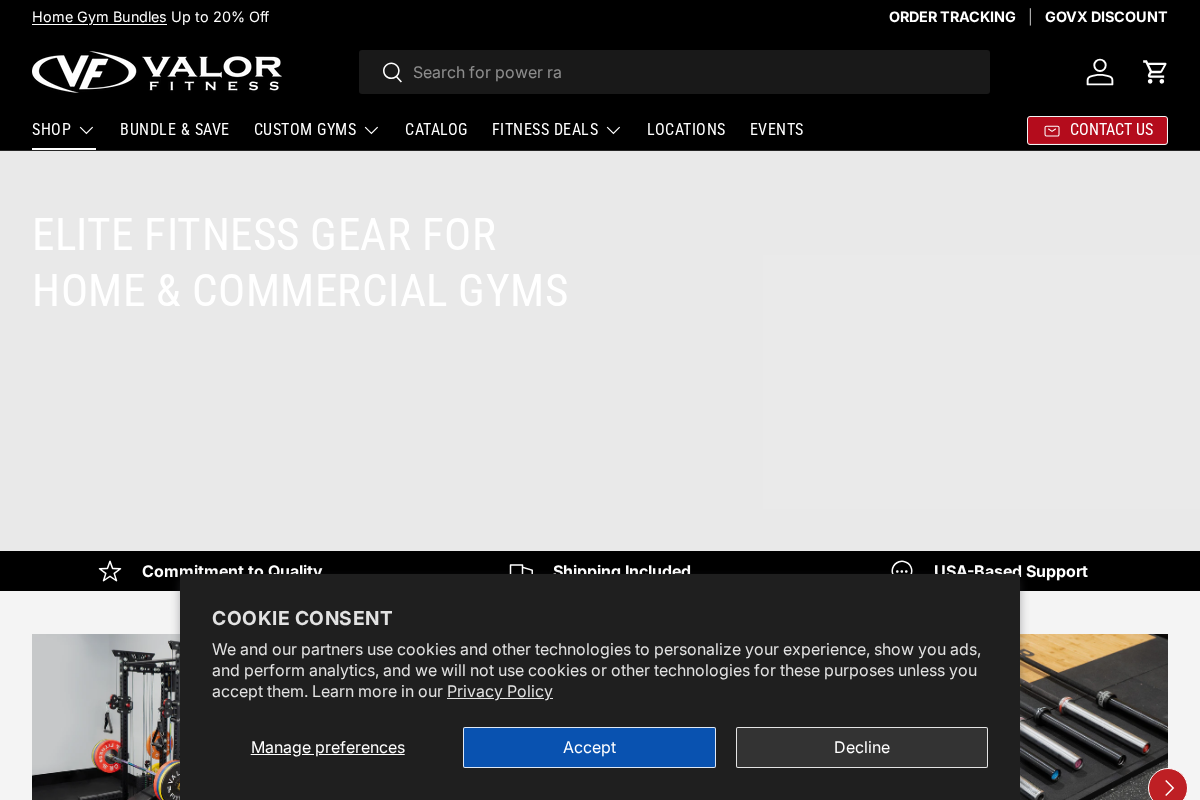1200x800 pixels.
Task: Open the shopping cart icon
Action: click(1155, 72)
